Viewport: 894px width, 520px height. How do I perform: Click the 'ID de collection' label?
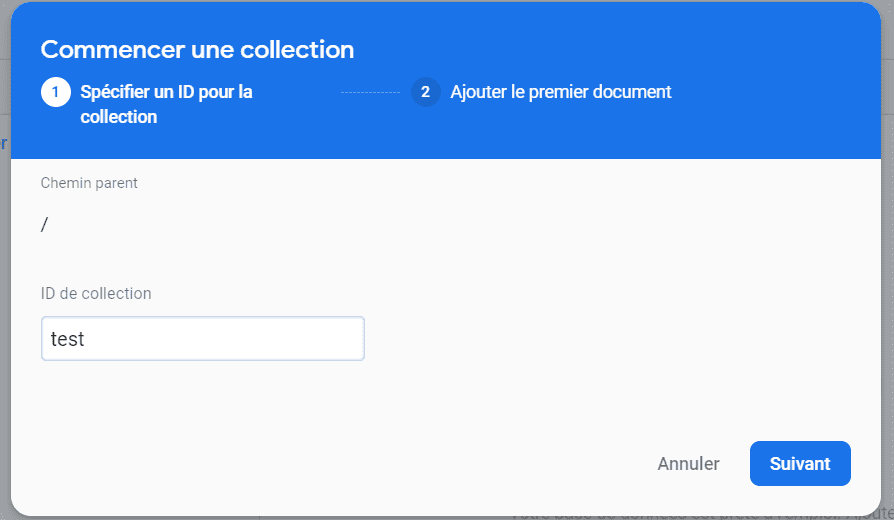click(96, 294)
